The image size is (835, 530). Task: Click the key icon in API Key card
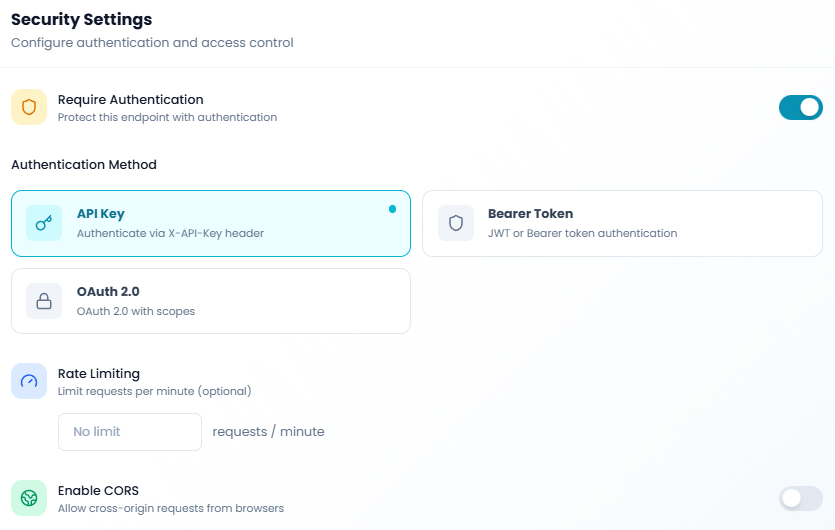click(44, 223)
